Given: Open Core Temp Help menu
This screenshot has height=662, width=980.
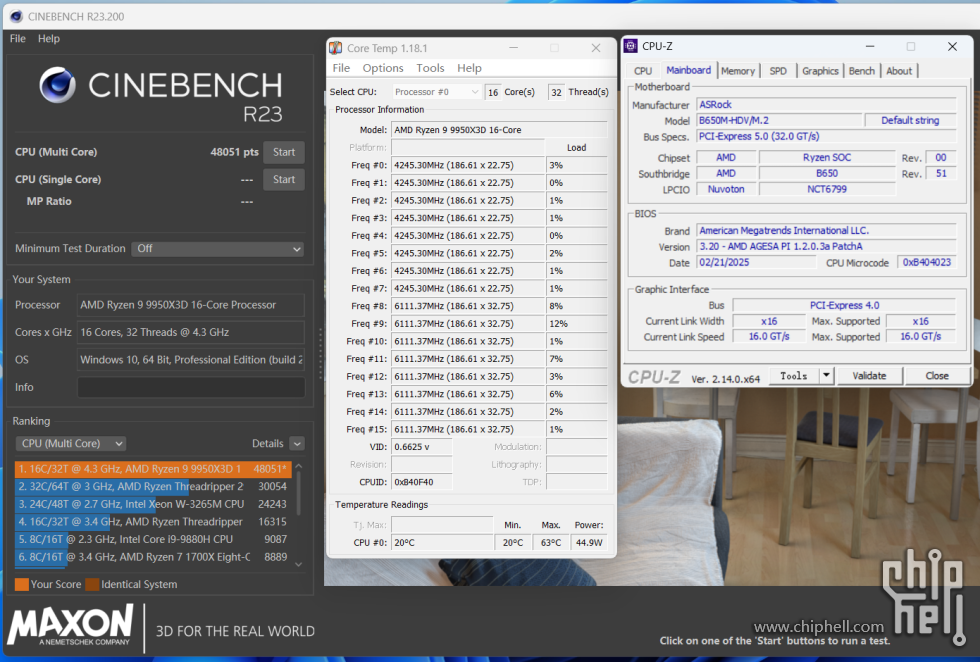Looking at the screenshot, I should (x=469, y=68).
